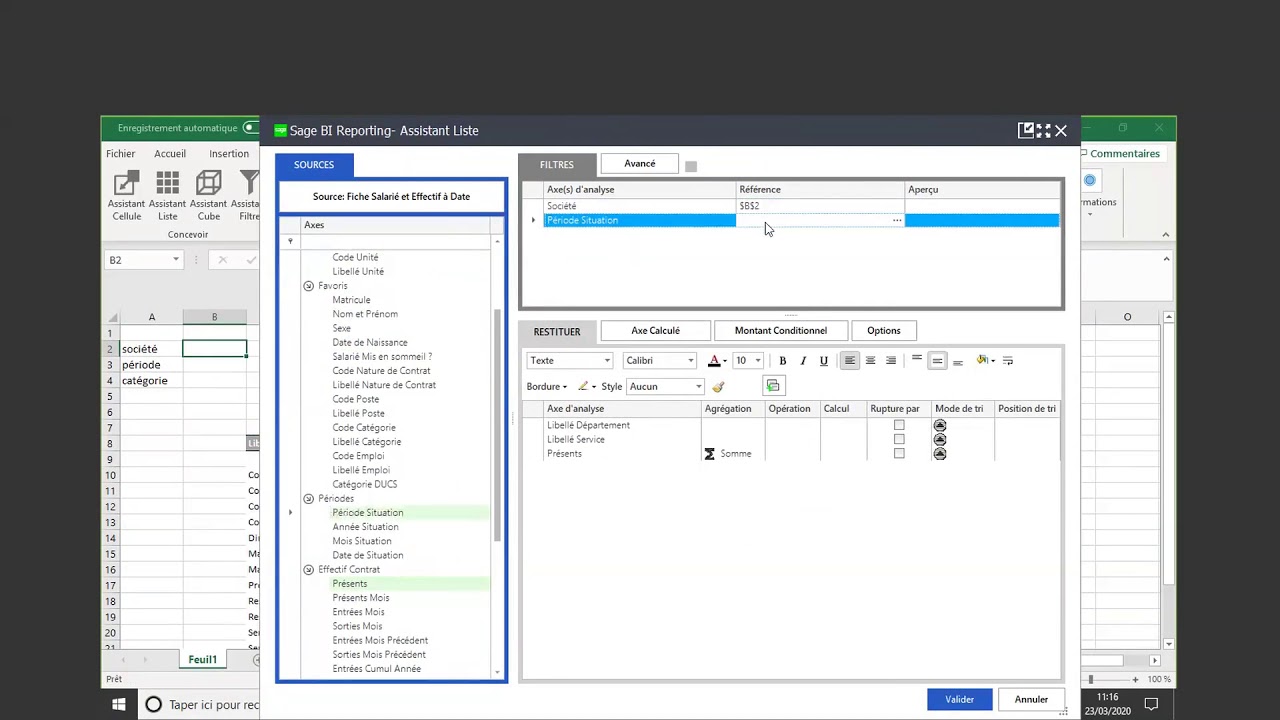Viewport: 1280px width, 720px height.
Task: Click the dialog pin-window icon in title bar
Action: coord(1026,130)
